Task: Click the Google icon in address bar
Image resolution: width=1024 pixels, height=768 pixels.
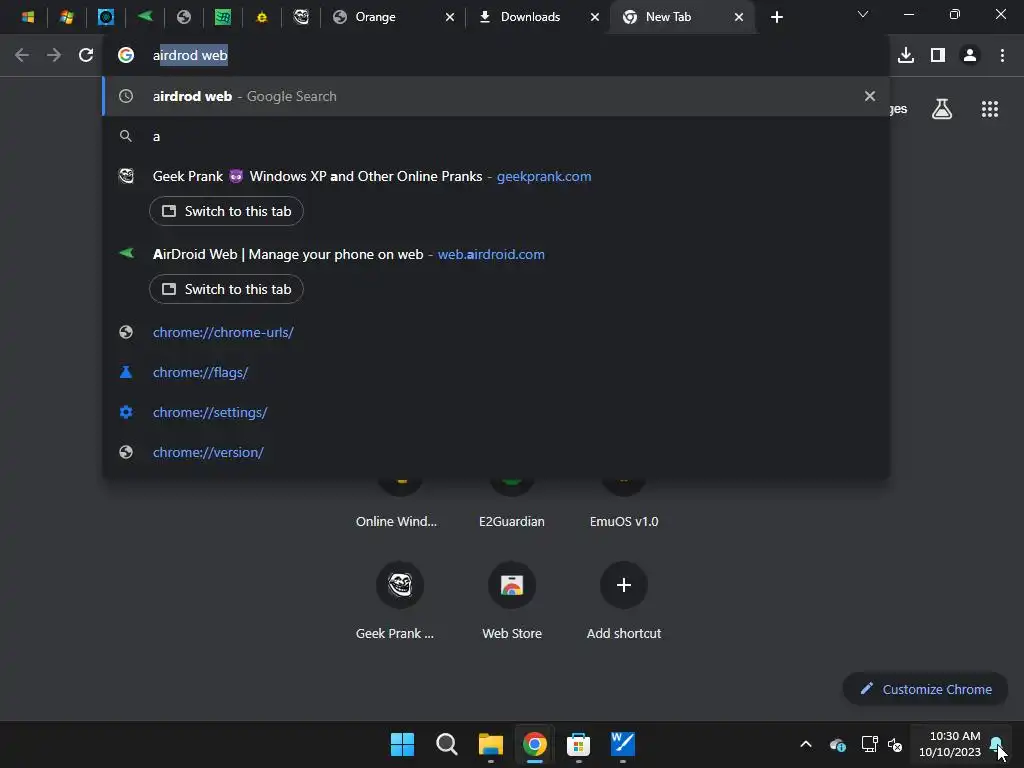Action: [x=126, y=55]
